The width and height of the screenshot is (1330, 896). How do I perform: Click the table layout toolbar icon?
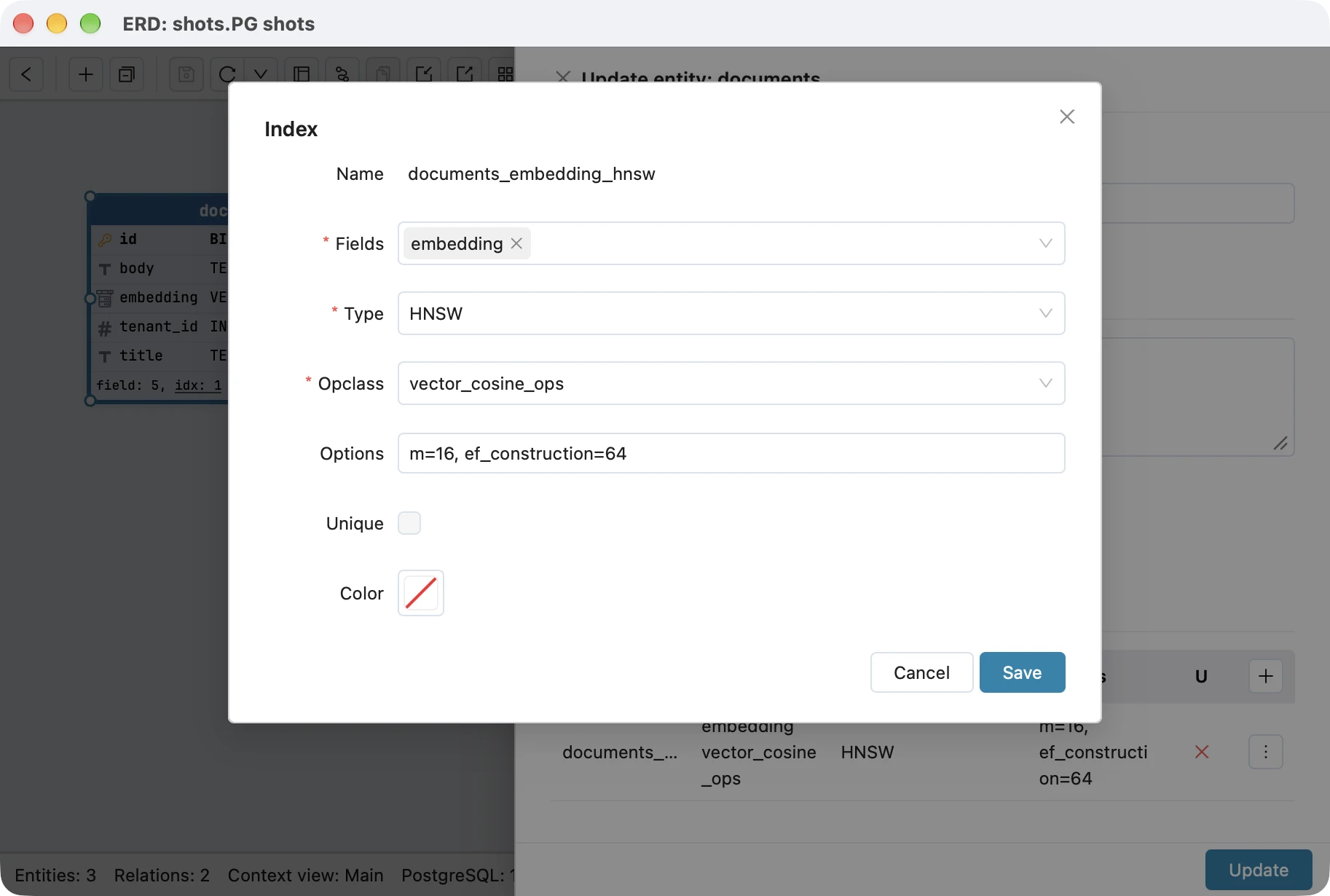coord(302,74)
